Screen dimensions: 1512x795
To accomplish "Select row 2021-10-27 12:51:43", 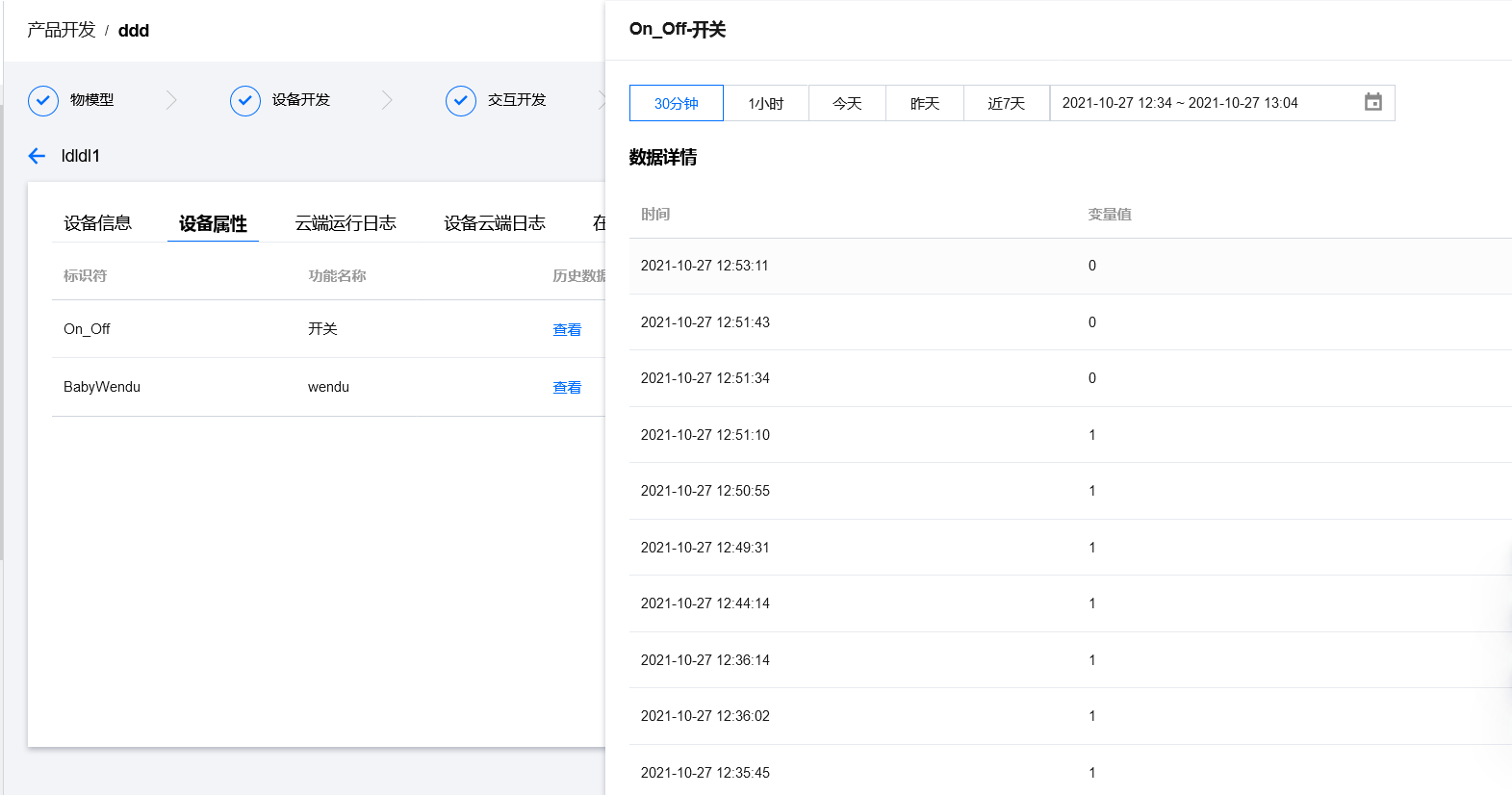I will (1070, 322).
